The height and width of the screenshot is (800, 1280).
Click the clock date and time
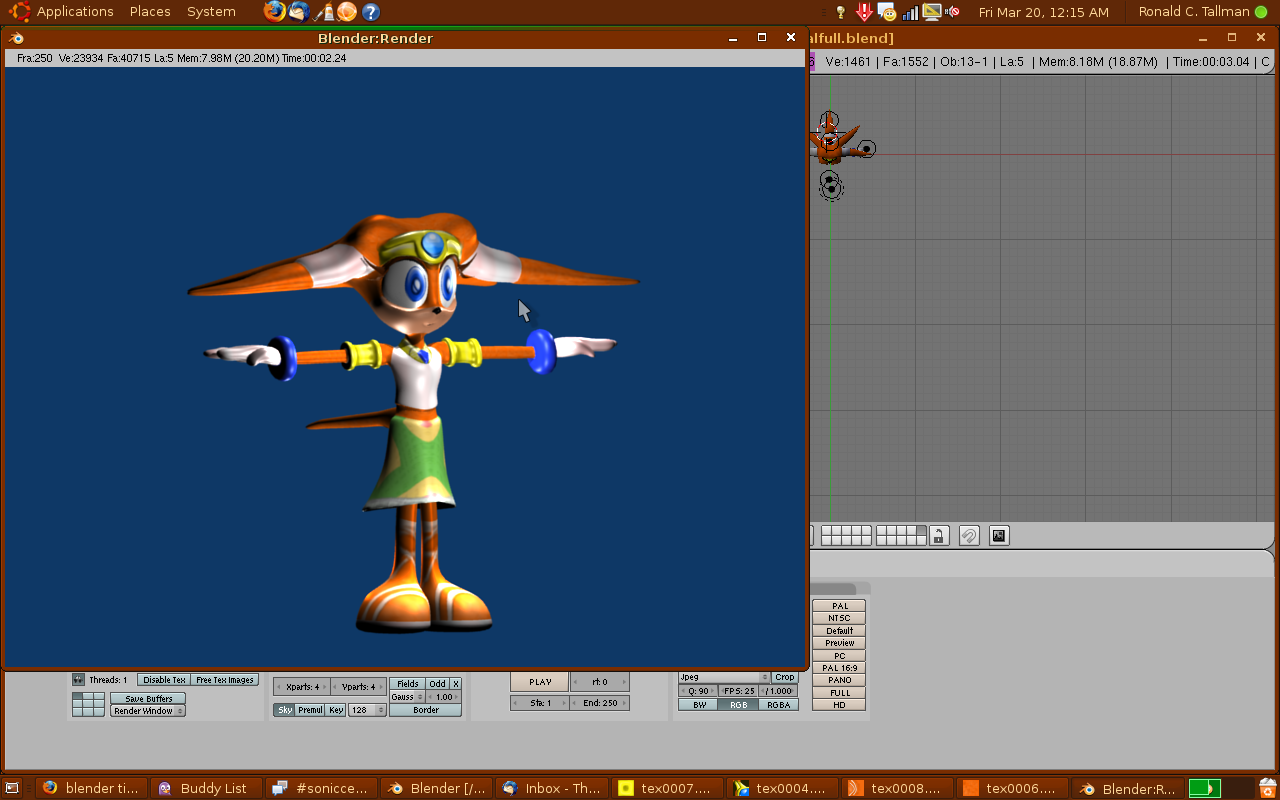click(x=1043, y=12)
